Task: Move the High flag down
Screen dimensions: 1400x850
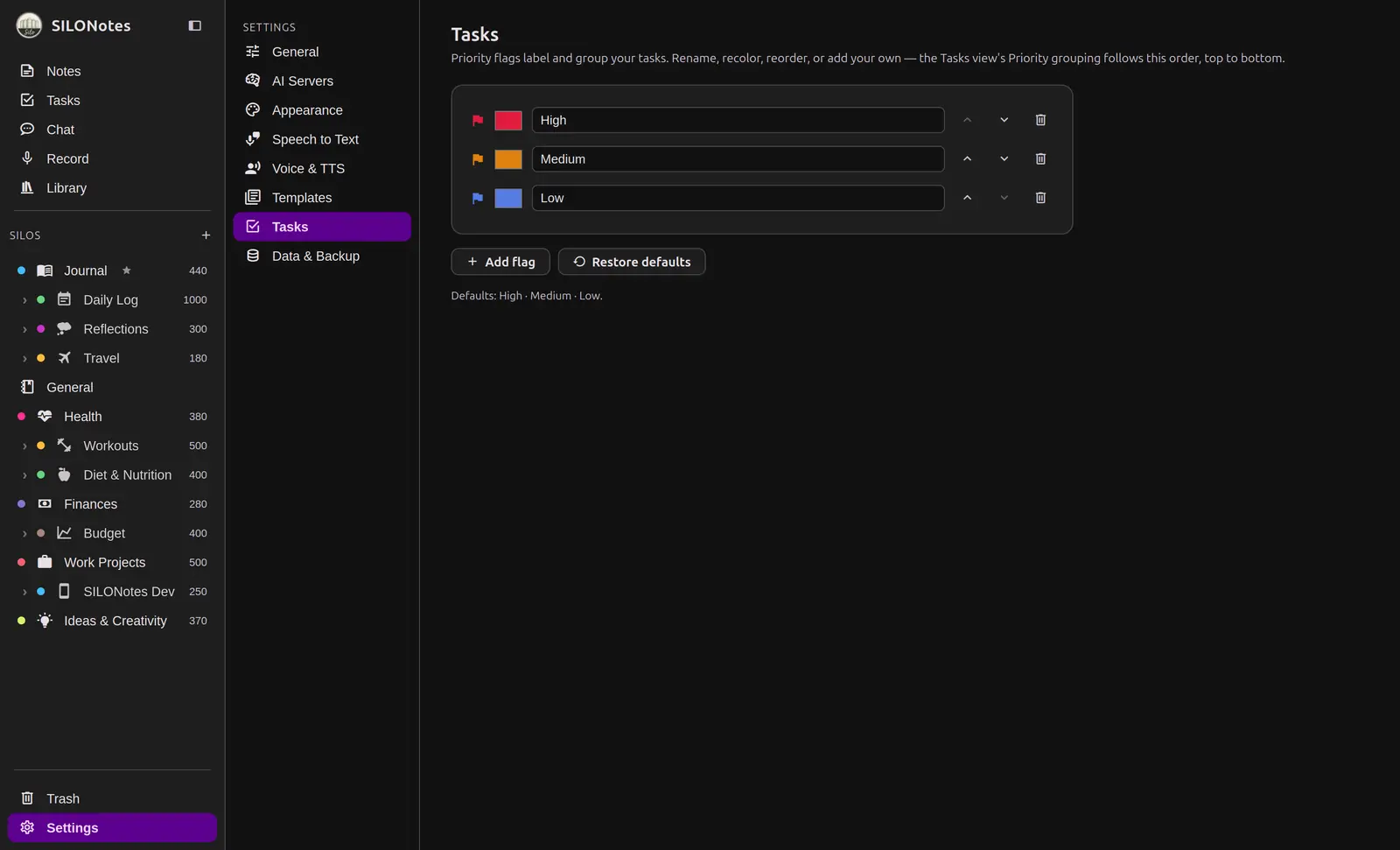Action: [1004, 120]
